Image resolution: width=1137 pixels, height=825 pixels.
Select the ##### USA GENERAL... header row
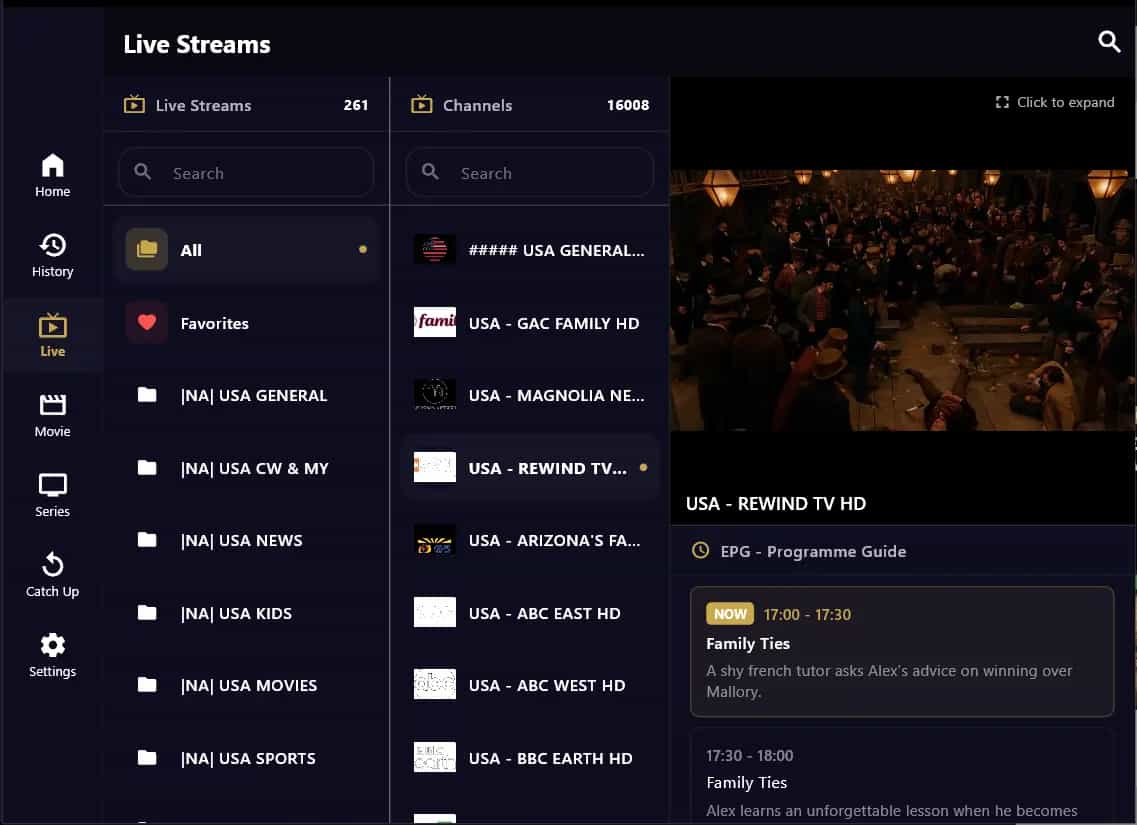pyautogui.click(x=530, y=249)
